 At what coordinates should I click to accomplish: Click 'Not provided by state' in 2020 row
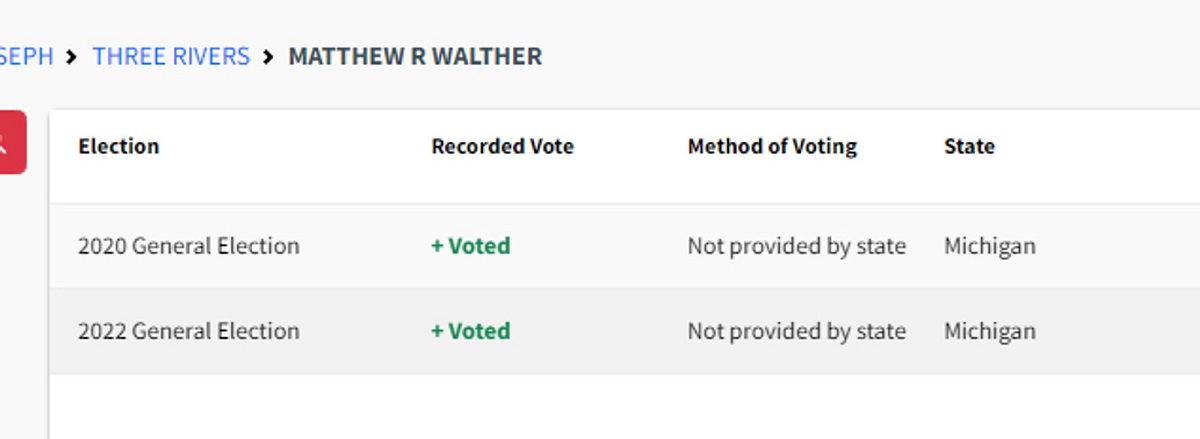point(796,246)
